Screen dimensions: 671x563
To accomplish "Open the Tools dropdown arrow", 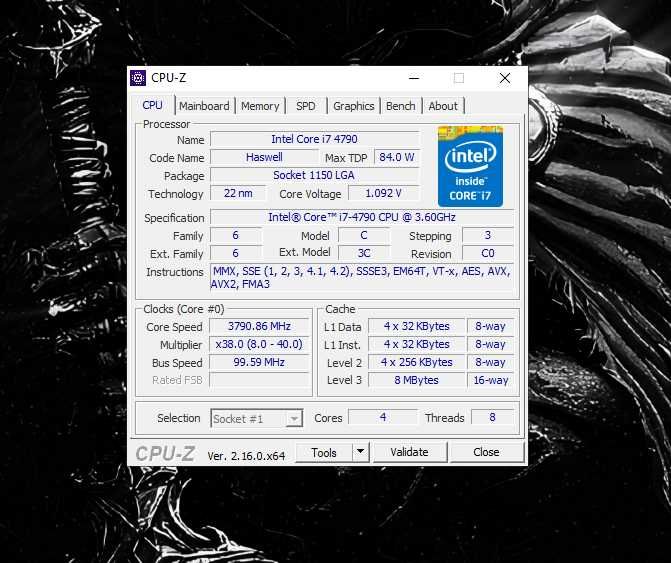I will (361, 452).
